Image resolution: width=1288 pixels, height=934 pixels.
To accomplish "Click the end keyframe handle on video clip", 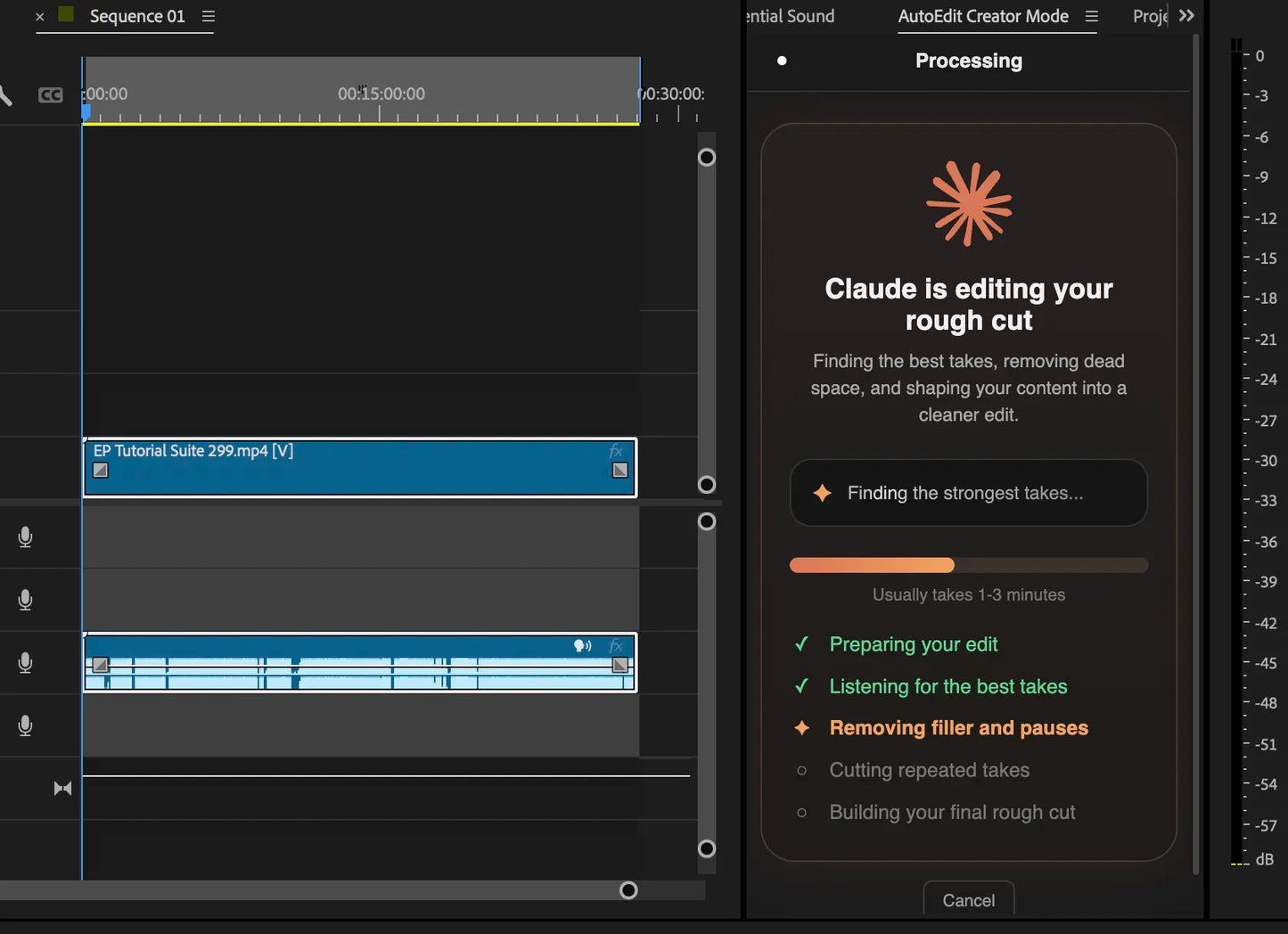I will [x=620, y=470].
